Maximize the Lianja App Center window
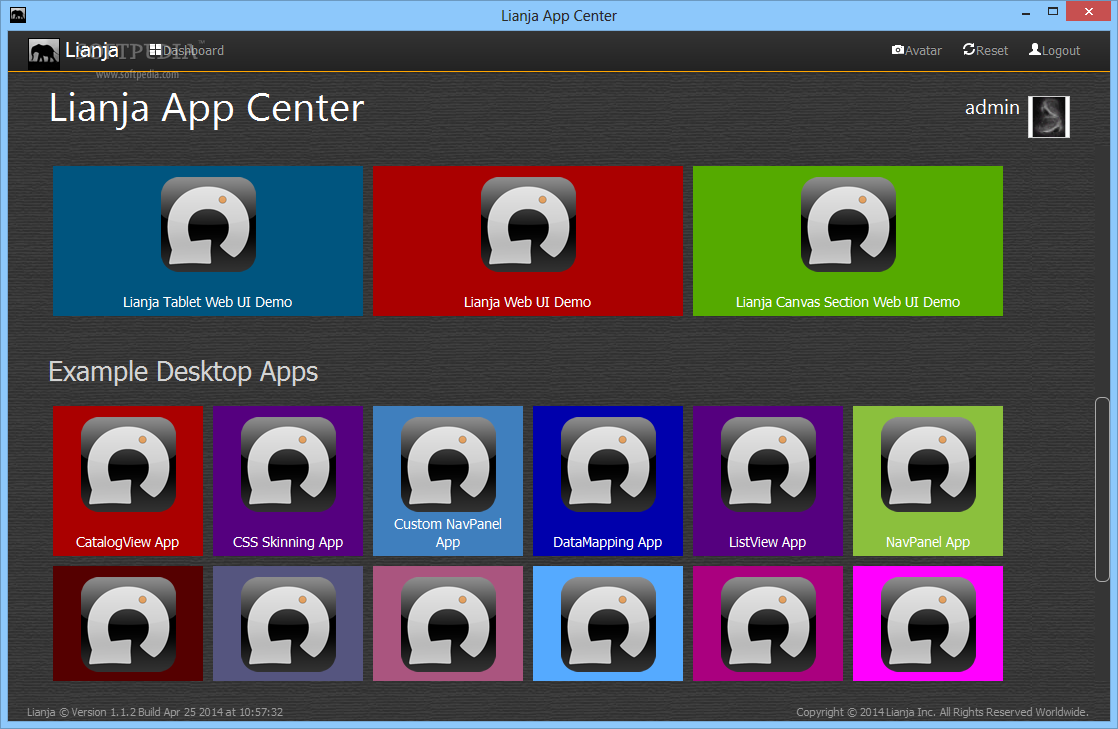 (1052, 11)
